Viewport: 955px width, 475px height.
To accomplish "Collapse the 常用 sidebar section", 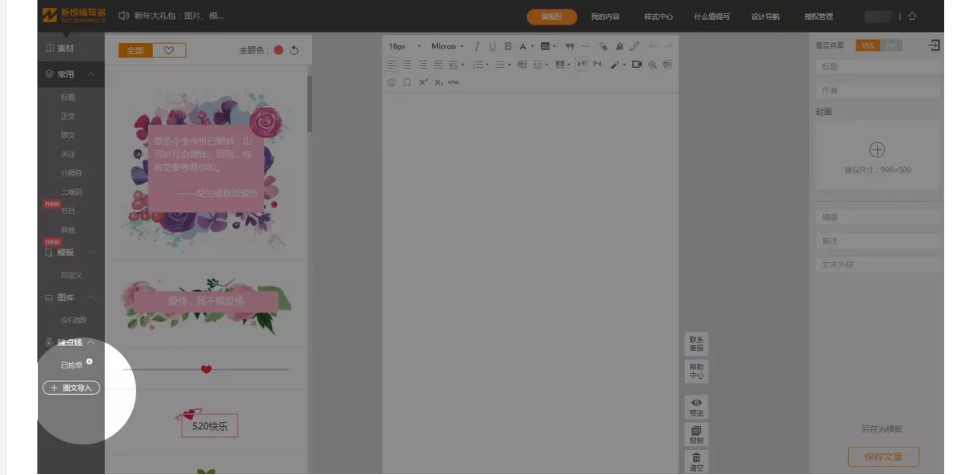I will pos(90,75).
